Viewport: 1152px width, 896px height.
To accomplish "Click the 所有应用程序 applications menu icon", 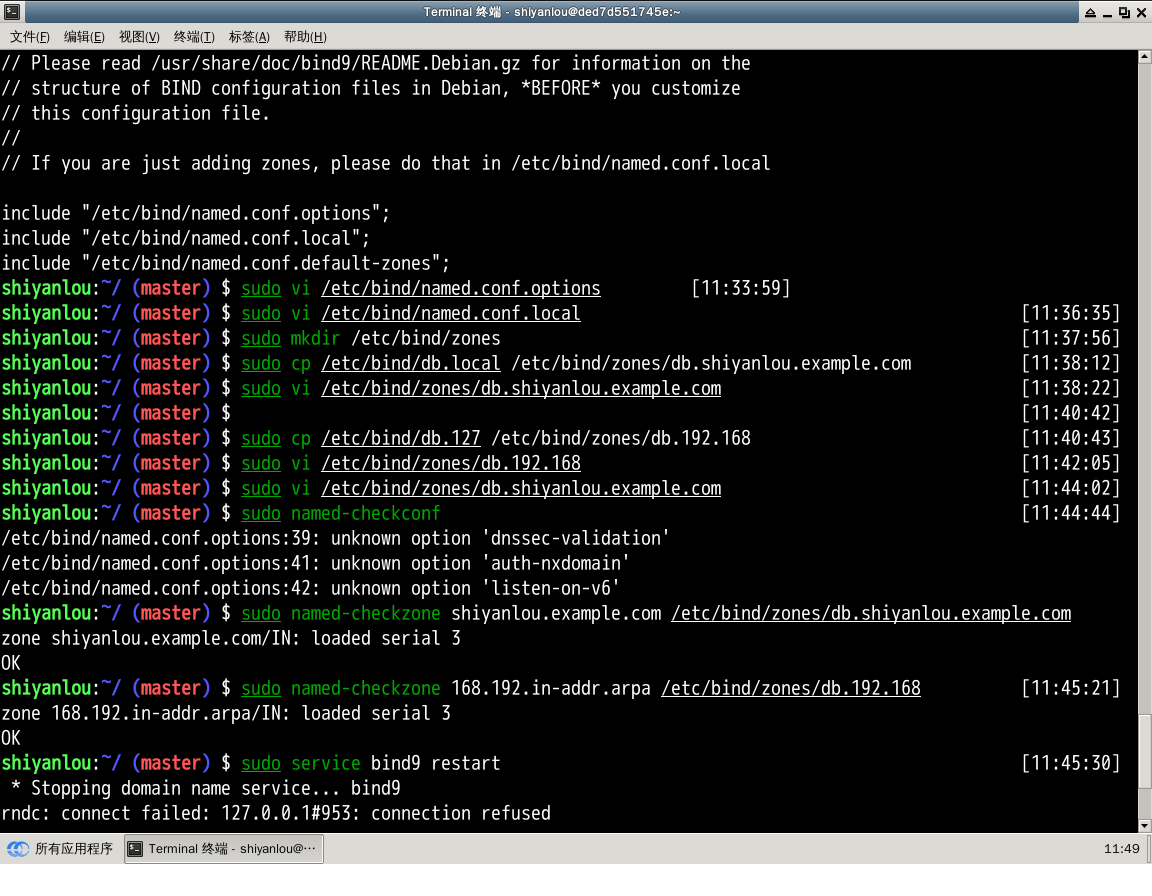I will pos(18,849).
